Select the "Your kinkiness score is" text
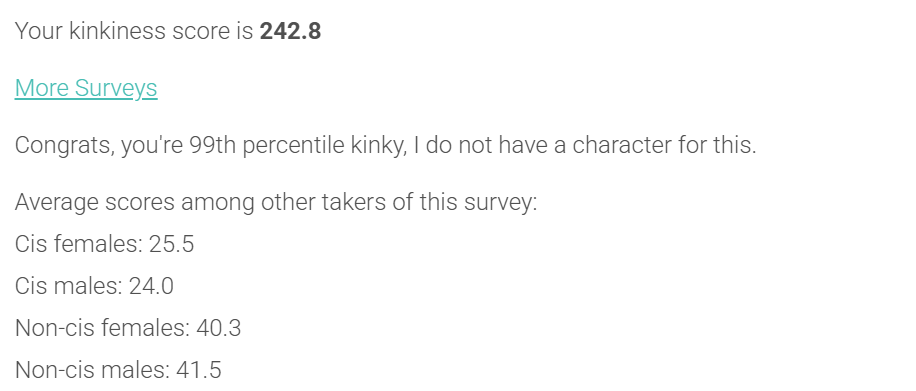Screen dimensions: 916x391 tap(134, 31)
